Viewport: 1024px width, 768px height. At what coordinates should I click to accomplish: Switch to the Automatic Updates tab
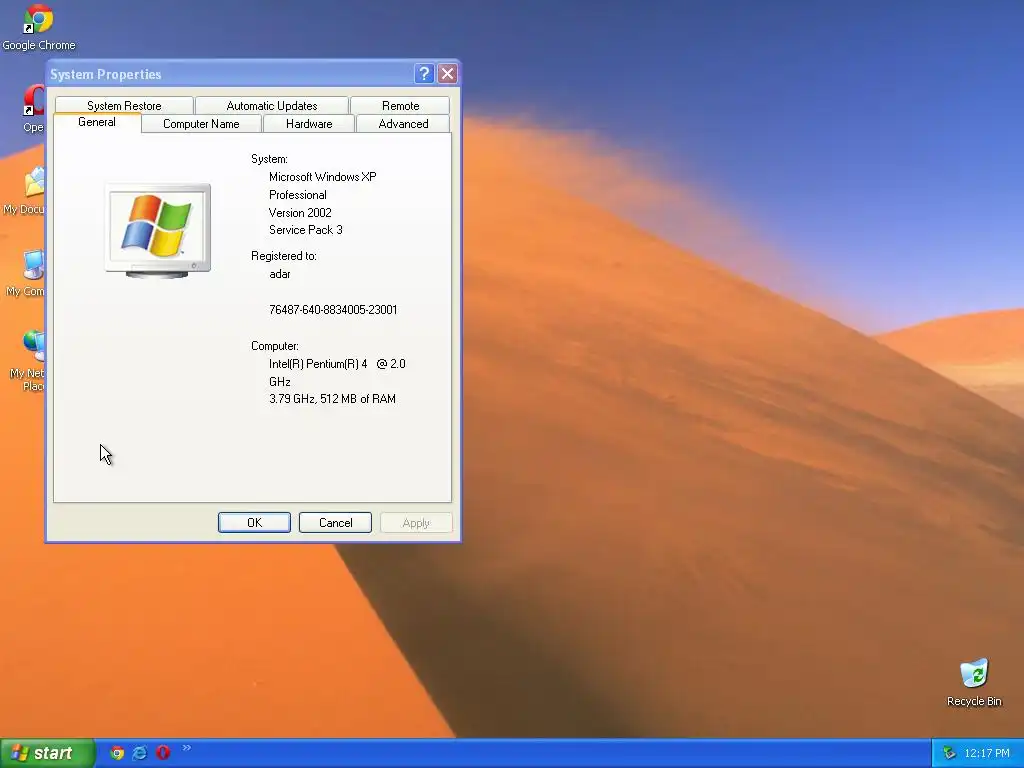pyautogui.click(x=272, y=106)
